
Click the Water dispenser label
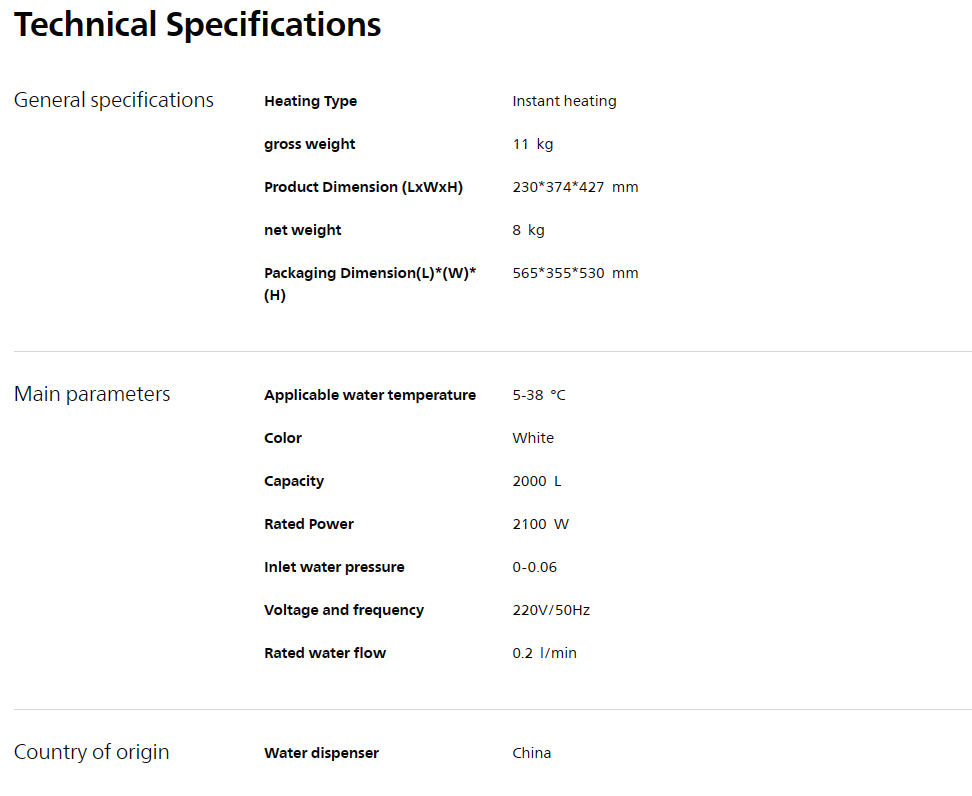coord(321,753)
